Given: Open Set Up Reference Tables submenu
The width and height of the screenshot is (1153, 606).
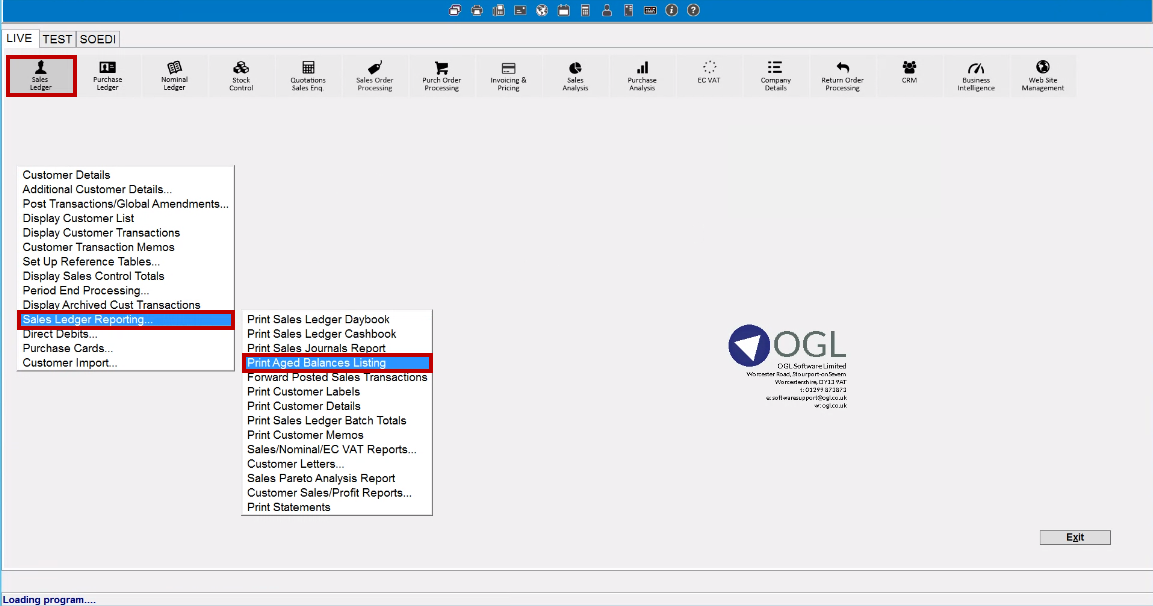Looking at the screenshot, I should (126, 262).
